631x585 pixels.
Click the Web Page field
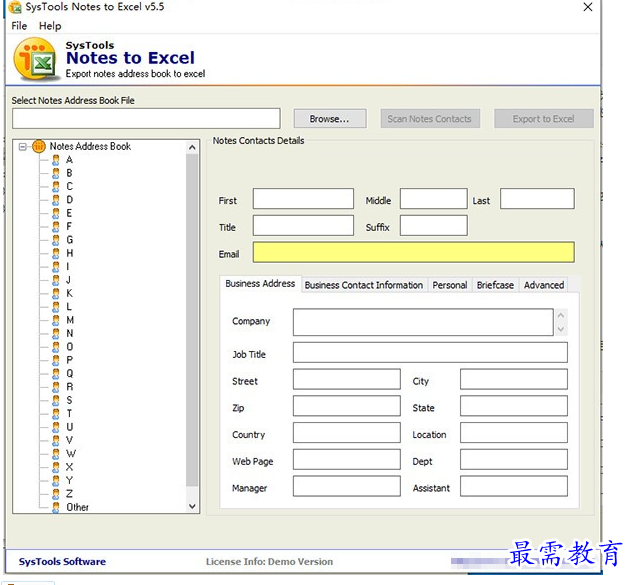[346, 459]
